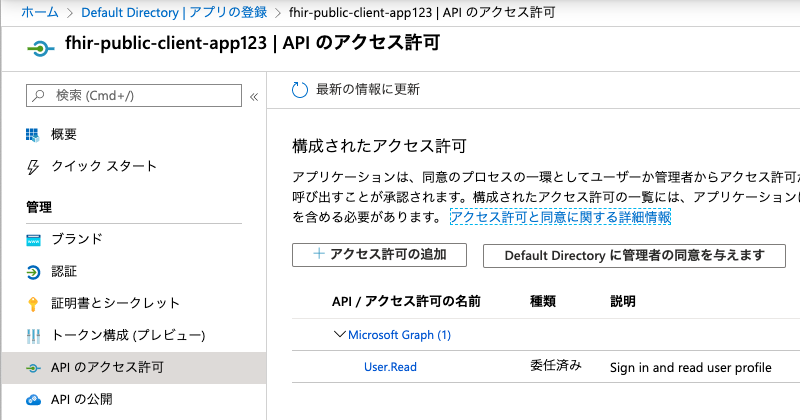Open アクセス許可と同意に関する詳細情報 link
The height and width of the screenshot is (420, 800).
pos(560,217)
